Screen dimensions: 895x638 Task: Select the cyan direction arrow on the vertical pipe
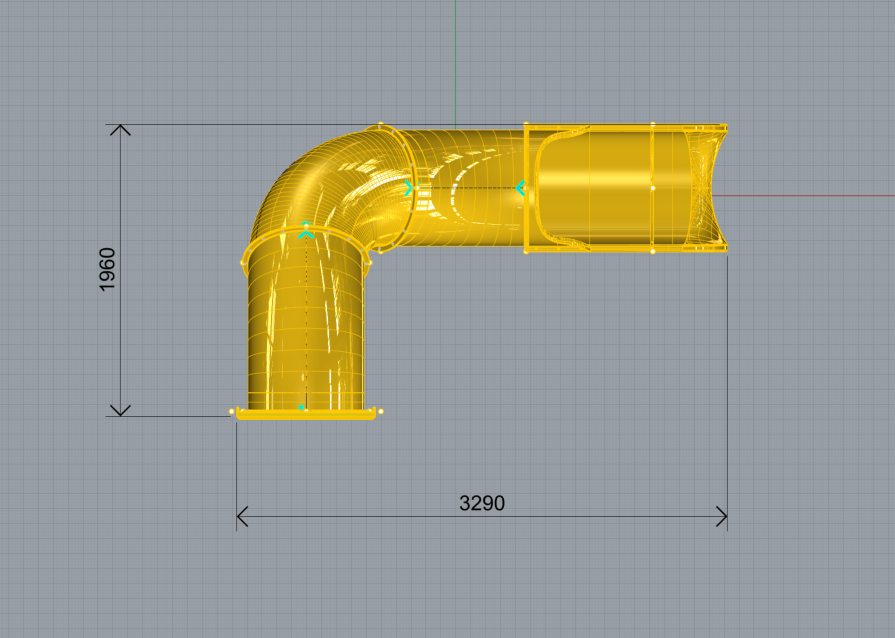tap(306, 231)
